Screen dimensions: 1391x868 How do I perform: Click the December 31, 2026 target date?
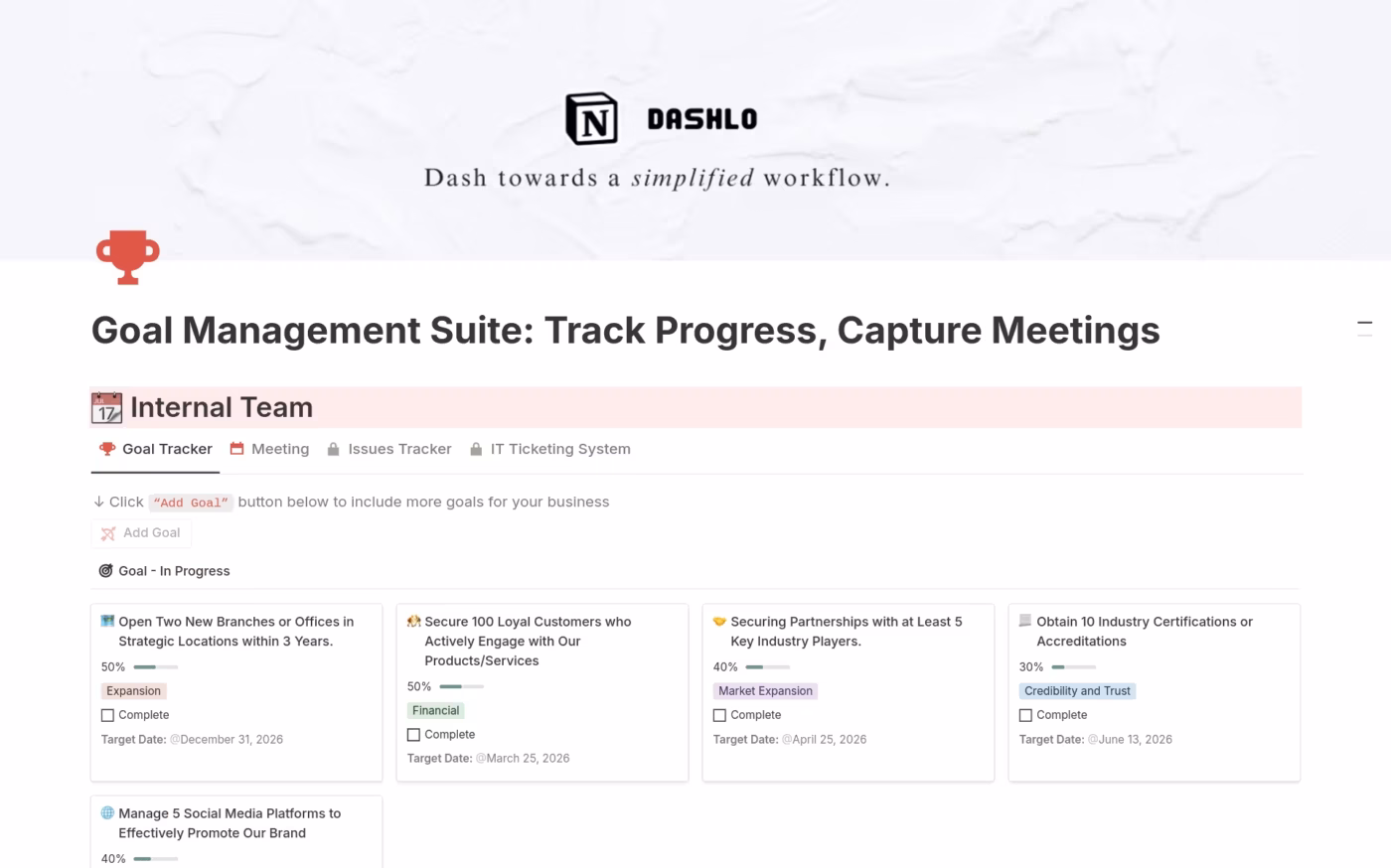tap(227, 740)
